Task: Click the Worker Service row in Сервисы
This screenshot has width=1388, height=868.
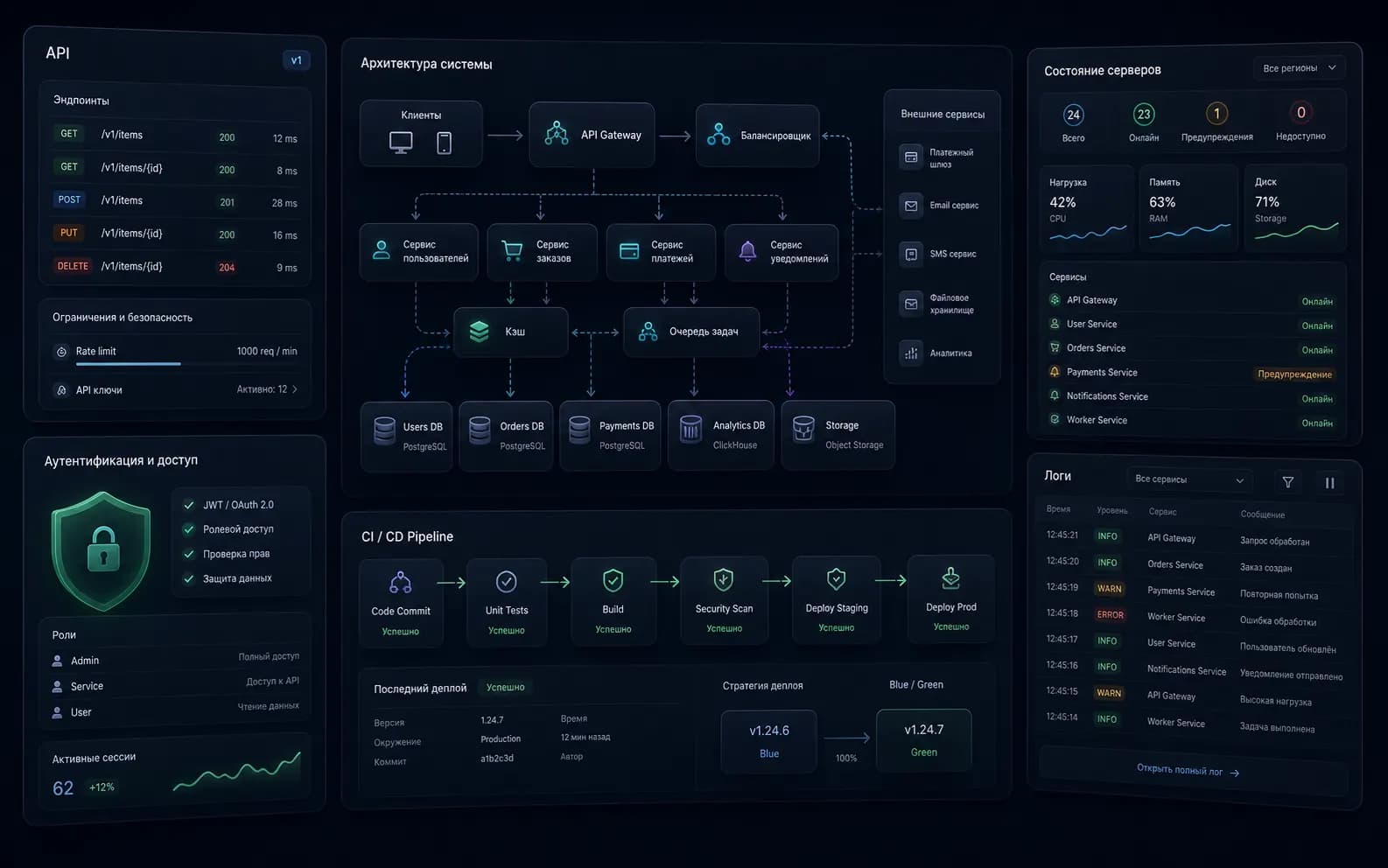Action: coord(1191,421)
